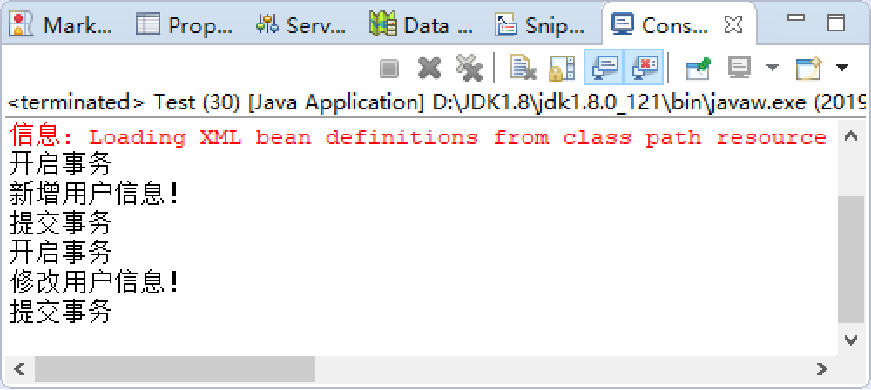Minimize the console view panel
This screenshot has height=390, width=871.
pos(797,18)
